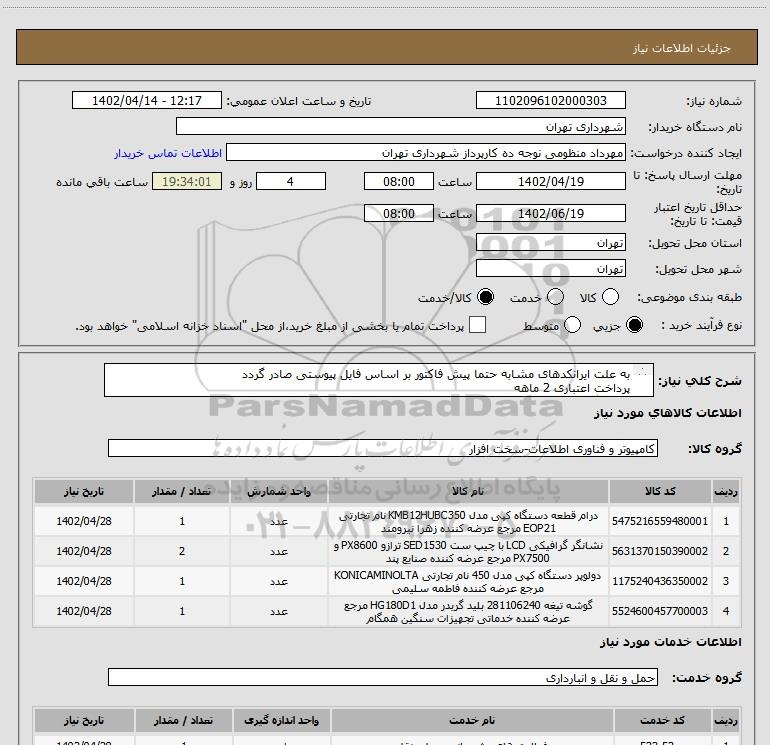The image size is (770, 745).
Task: Click the delivery province field تهران
Action: point(550,243)
